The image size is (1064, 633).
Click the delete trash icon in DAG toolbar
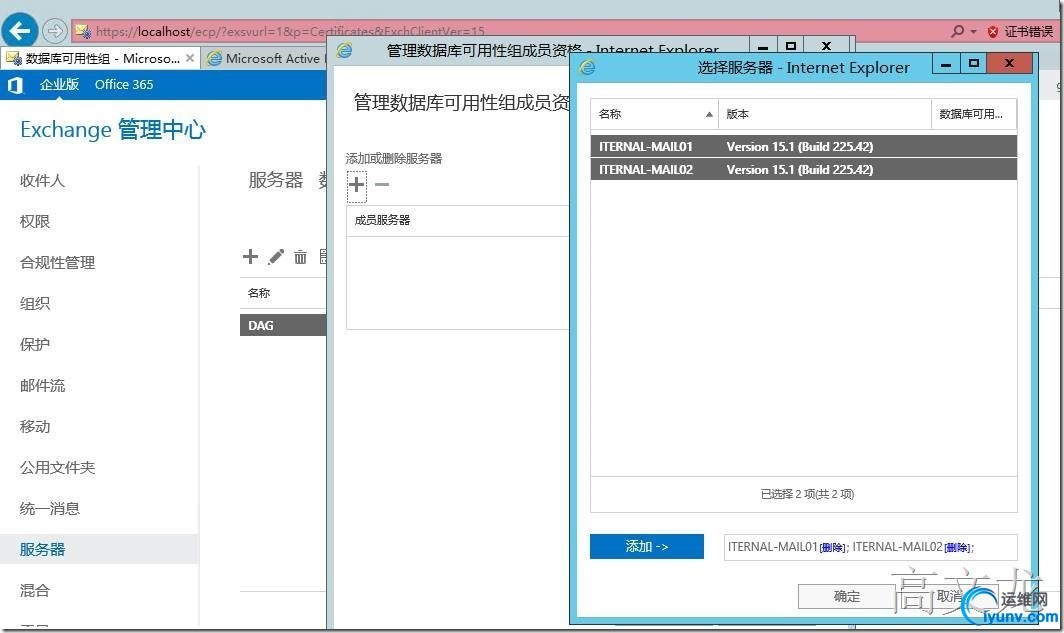[x=300, y=256]
